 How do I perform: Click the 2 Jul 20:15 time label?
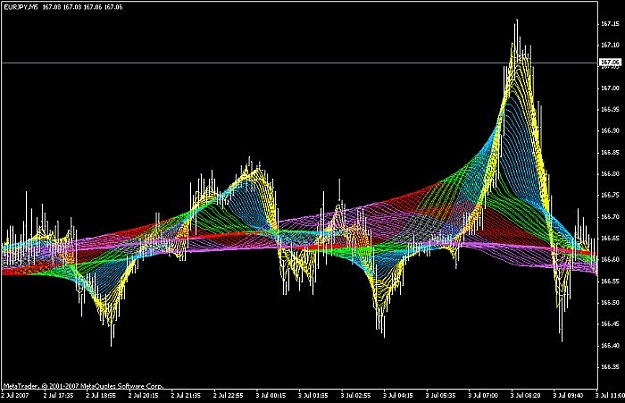(143, 396)
